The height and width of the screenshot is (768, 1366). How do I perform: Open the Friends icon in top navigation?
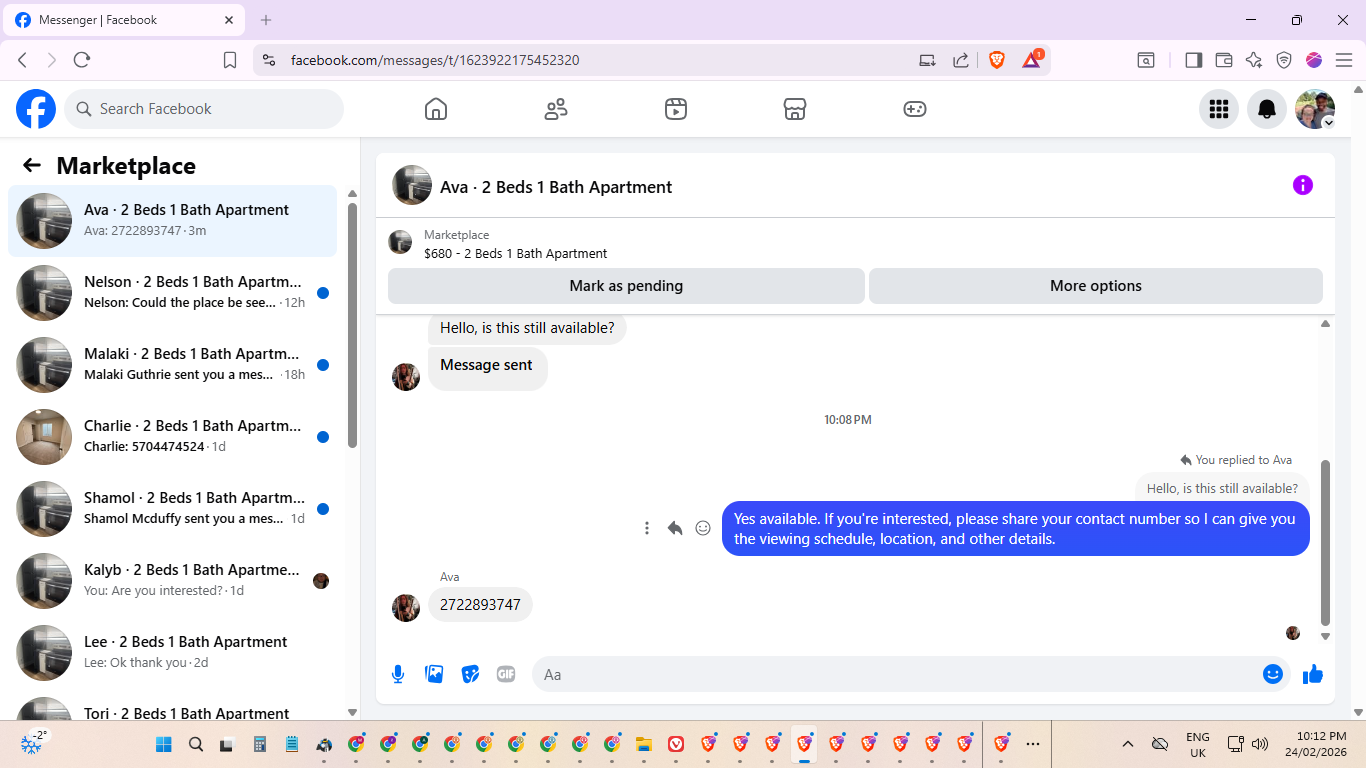pyautogui.click(x=556, y=109)
